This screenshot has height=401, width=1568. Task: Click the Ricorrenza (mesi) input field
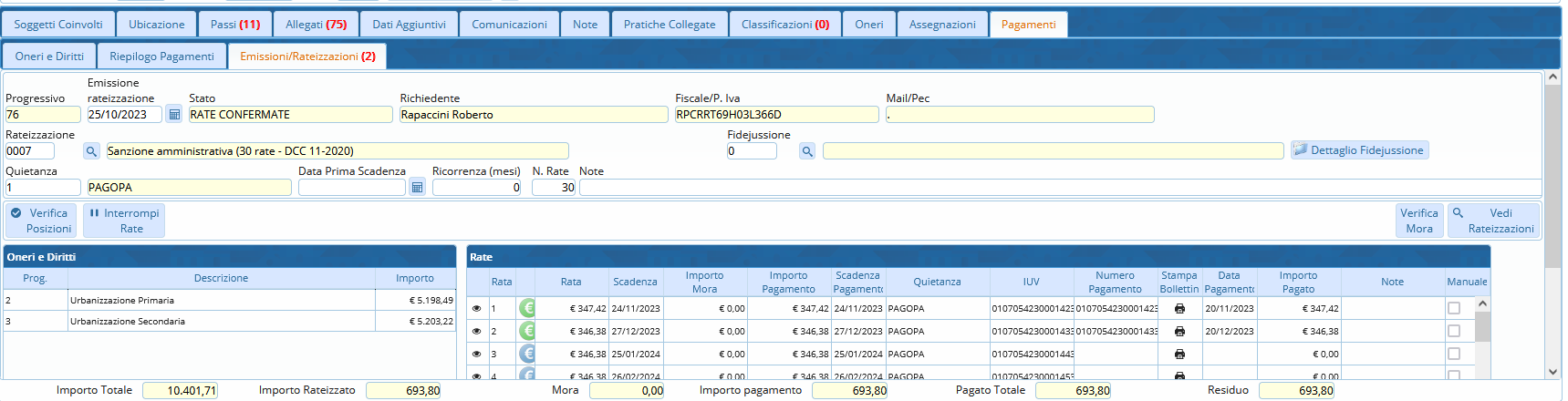(x=476, y=188)
